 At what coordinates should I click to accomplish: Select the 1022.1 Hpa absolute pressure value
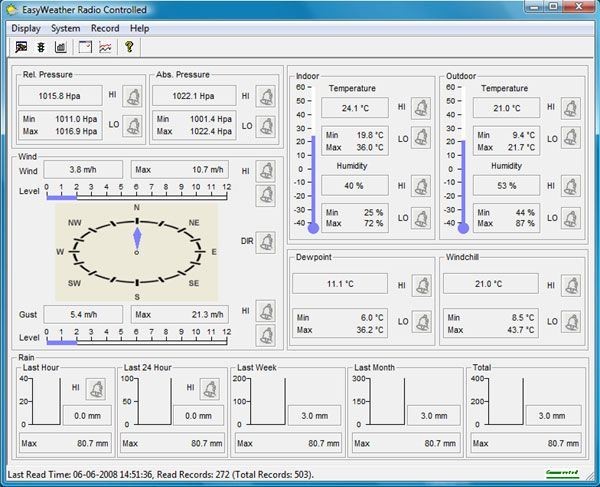tap(194, 96)
